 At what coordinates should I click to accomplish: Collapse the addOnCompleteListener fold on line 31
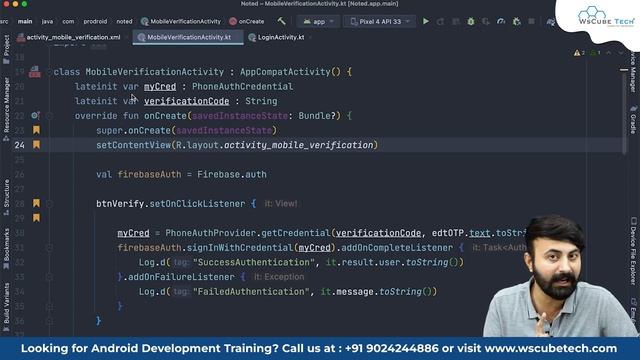(49, 247)
